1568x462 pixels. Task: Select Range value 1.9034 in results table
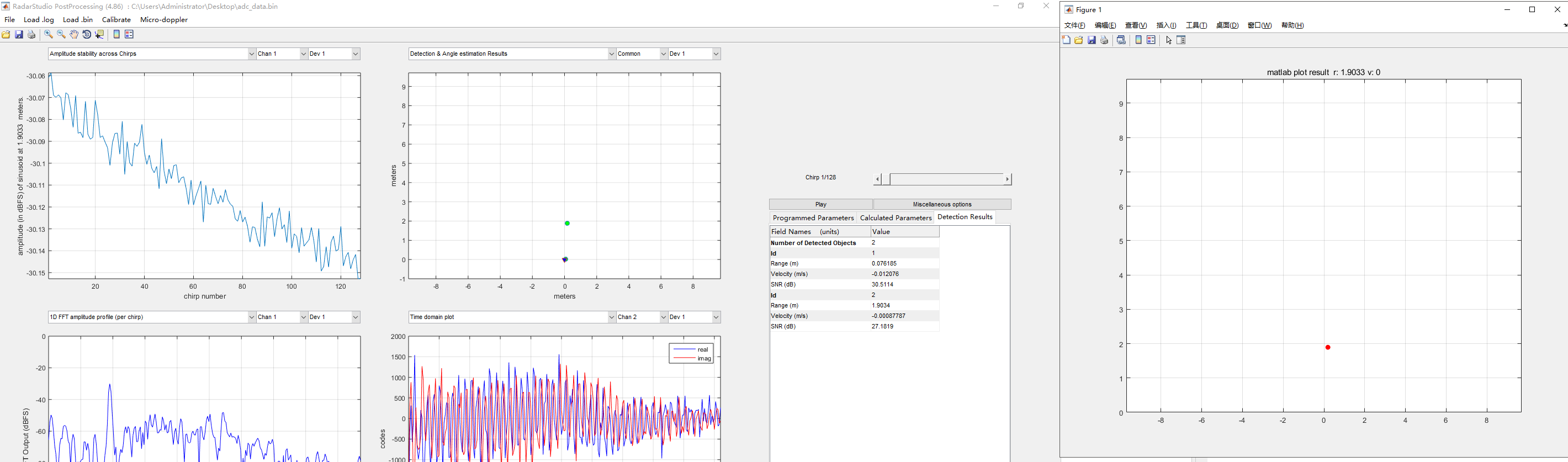(881, 306)
